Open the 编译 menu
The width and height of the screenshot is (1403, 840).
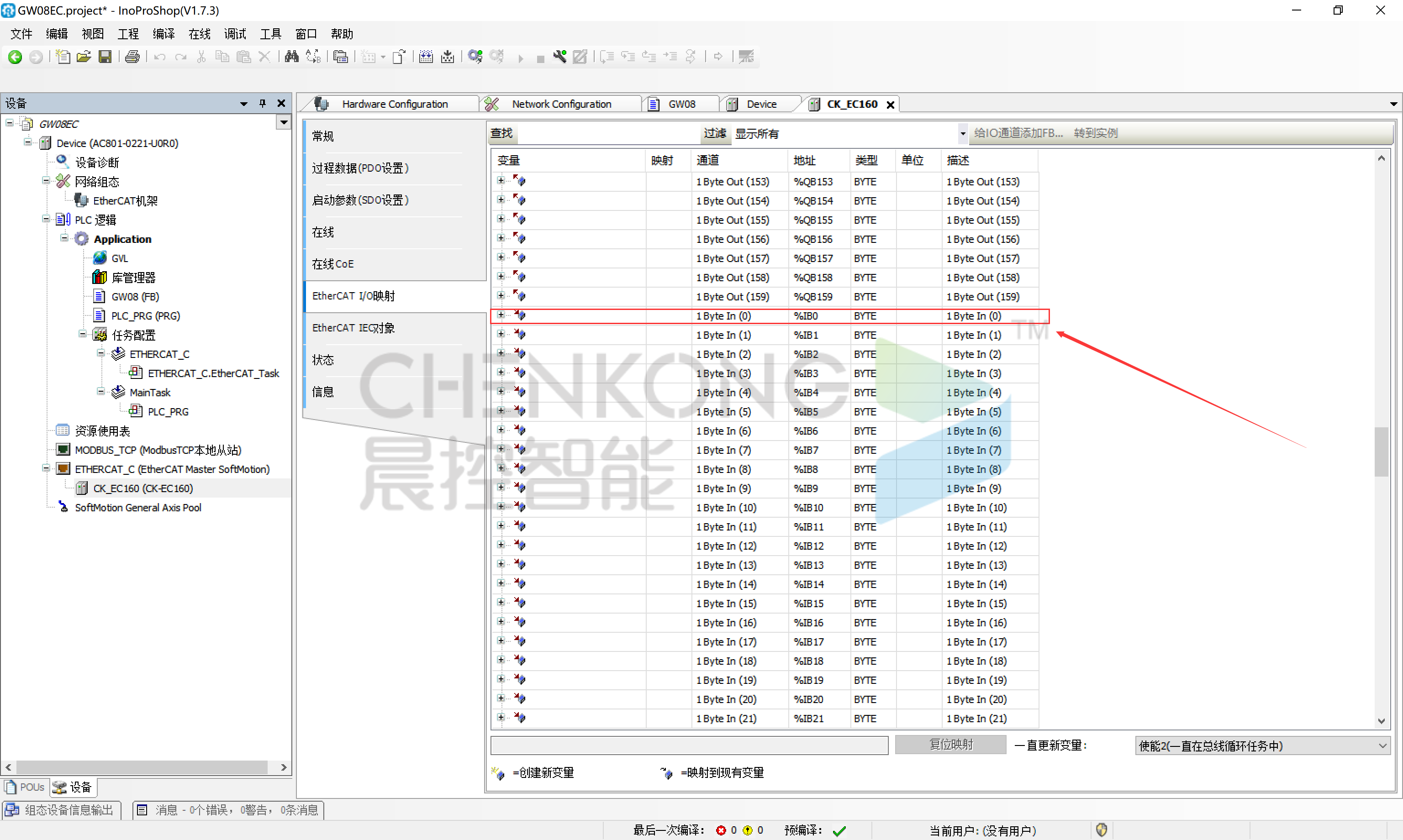click(x=163, y=34)
